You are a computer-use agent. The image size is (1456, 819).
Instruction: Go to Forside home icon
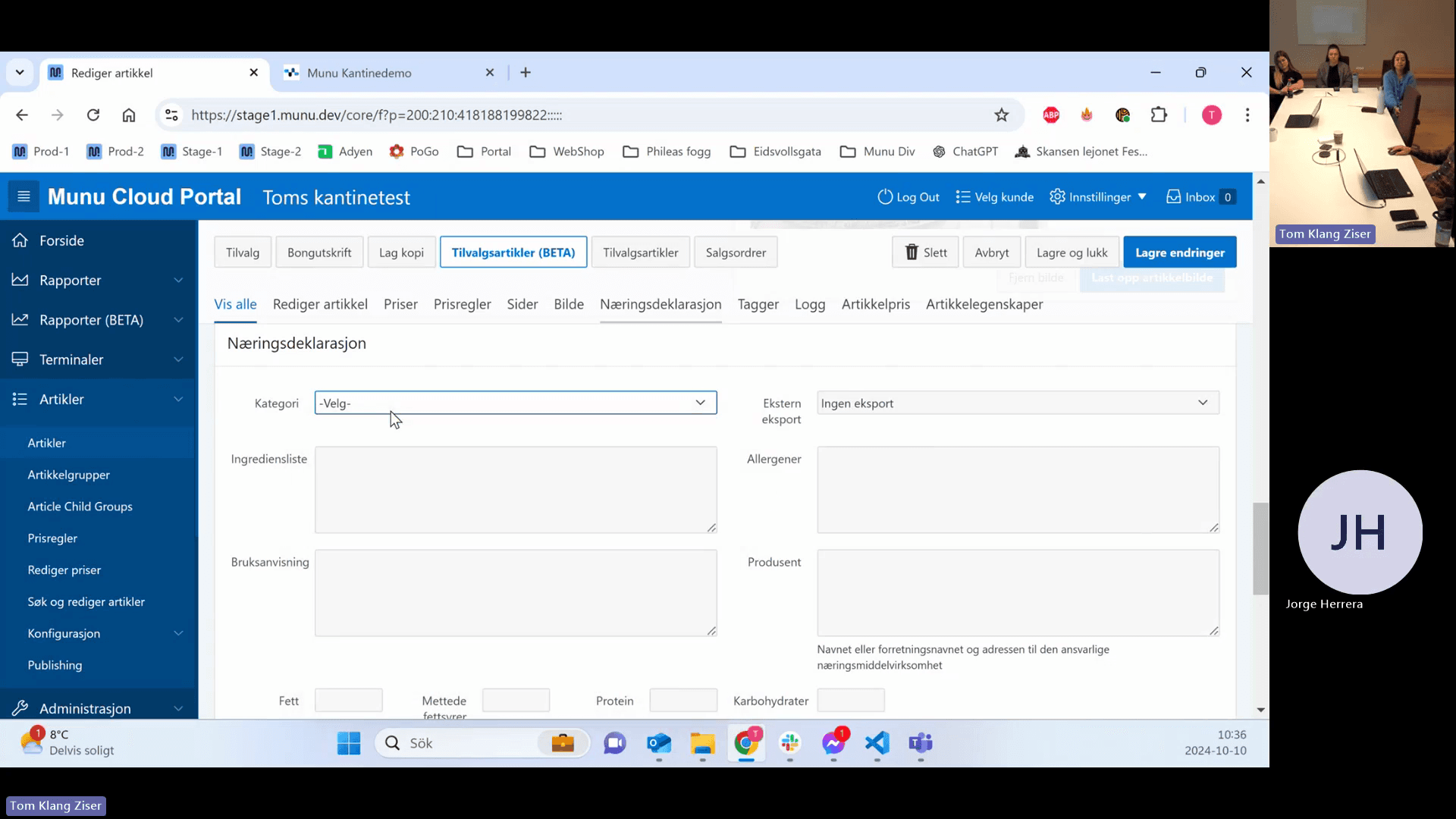point(20,240)
